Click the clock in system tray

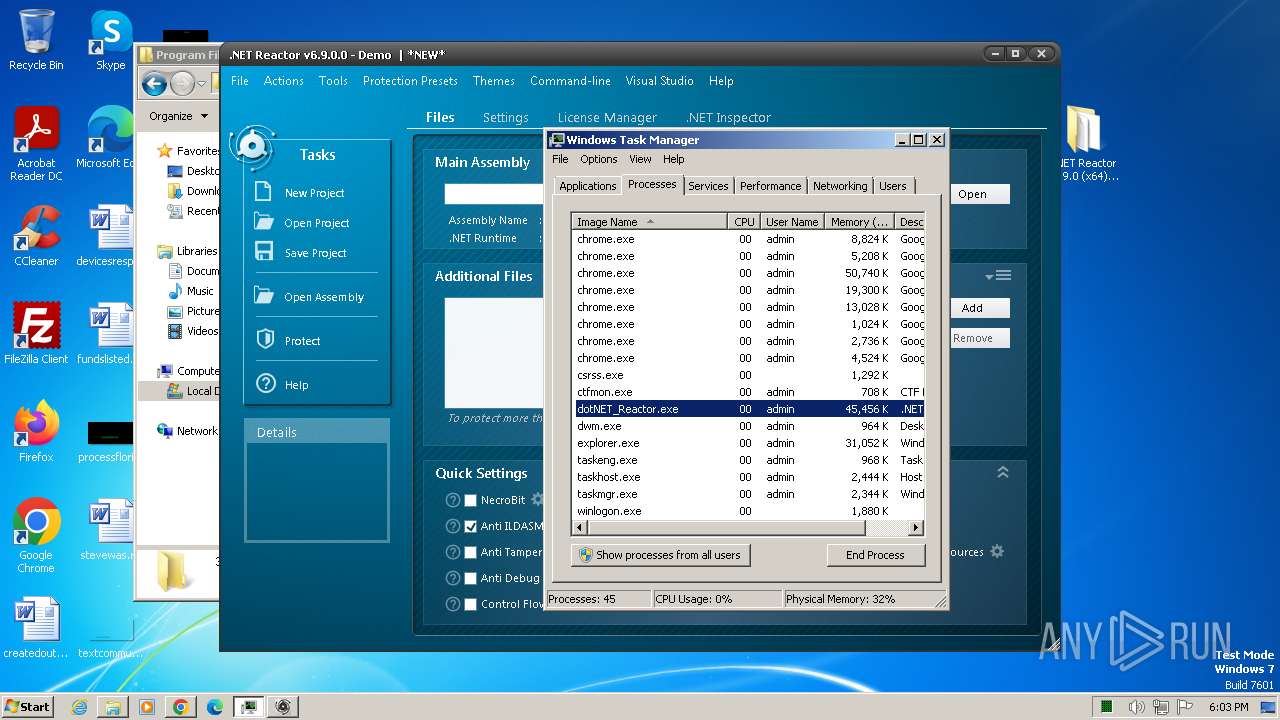tap(1228, 707)
